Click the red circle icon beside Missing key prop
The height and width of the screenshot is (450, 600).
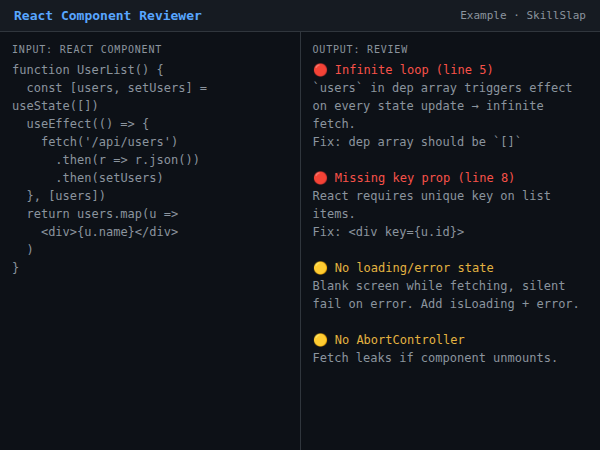coord(320,178)
